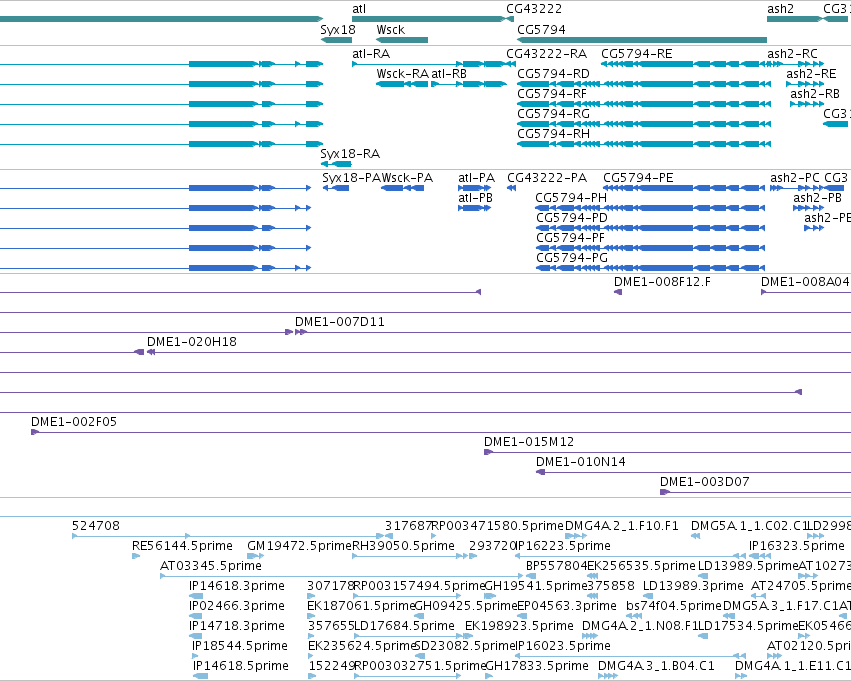
Task: Open EST EP04563.3prime
Action: [567, 606]
